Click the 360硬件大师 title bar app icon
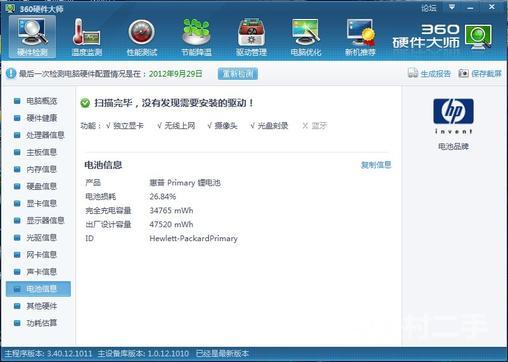This screenshot has height=362, width=508. coord(10,8)
